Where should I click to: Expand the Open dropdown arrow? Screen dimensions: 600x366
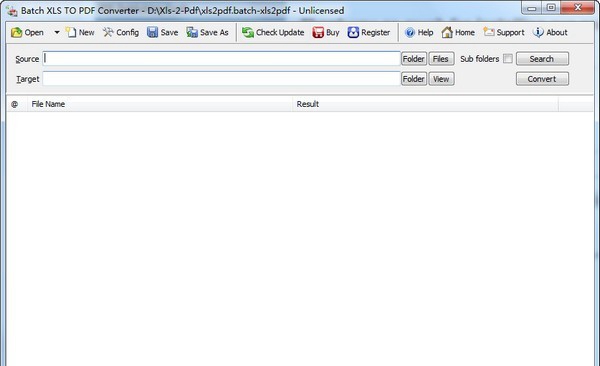(57, 33)
